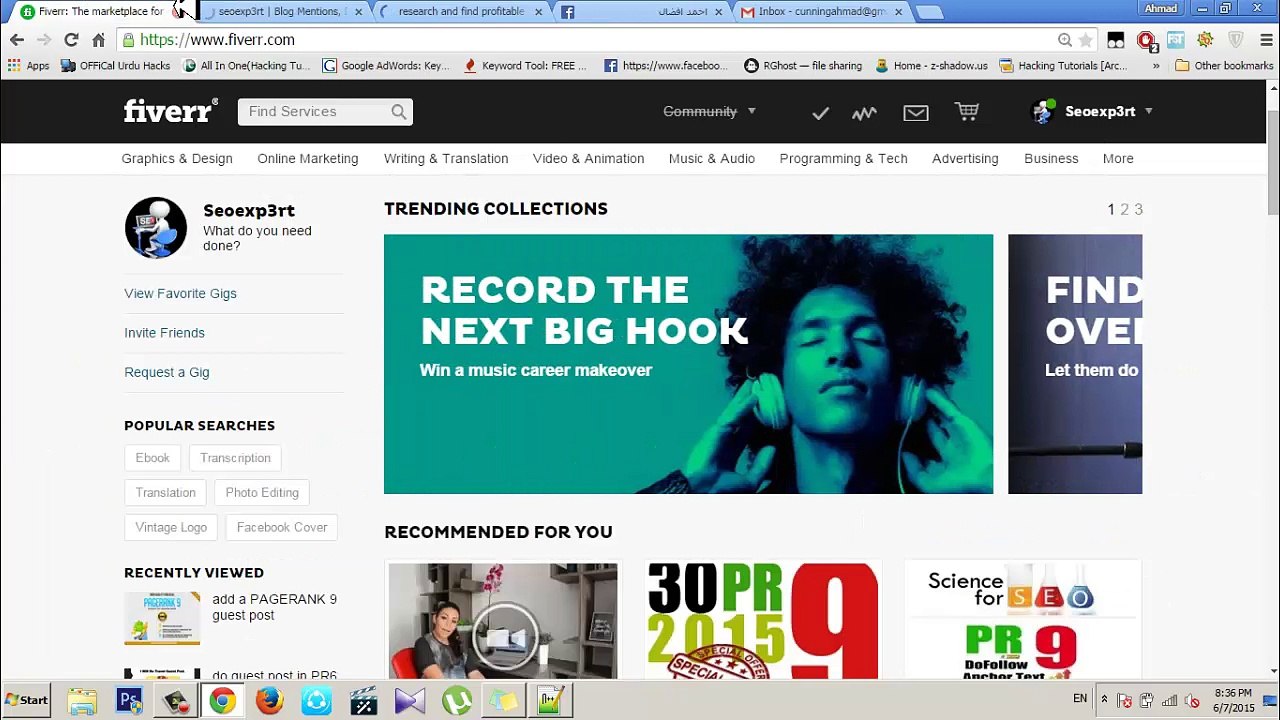Switch to the Gmail Inbox tab
The width and height of the screenshot is (1280, 720).
point(820,12)
